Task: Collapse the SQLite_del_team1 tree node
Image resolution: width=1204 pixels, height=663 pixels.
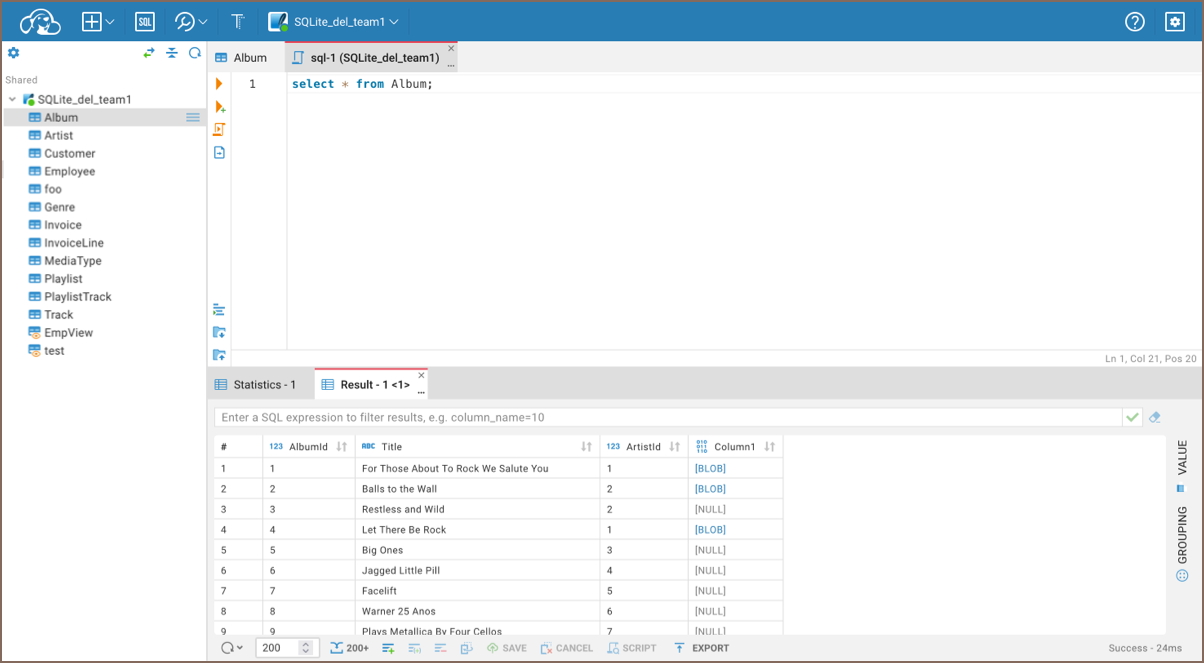Action: [12, 100]
